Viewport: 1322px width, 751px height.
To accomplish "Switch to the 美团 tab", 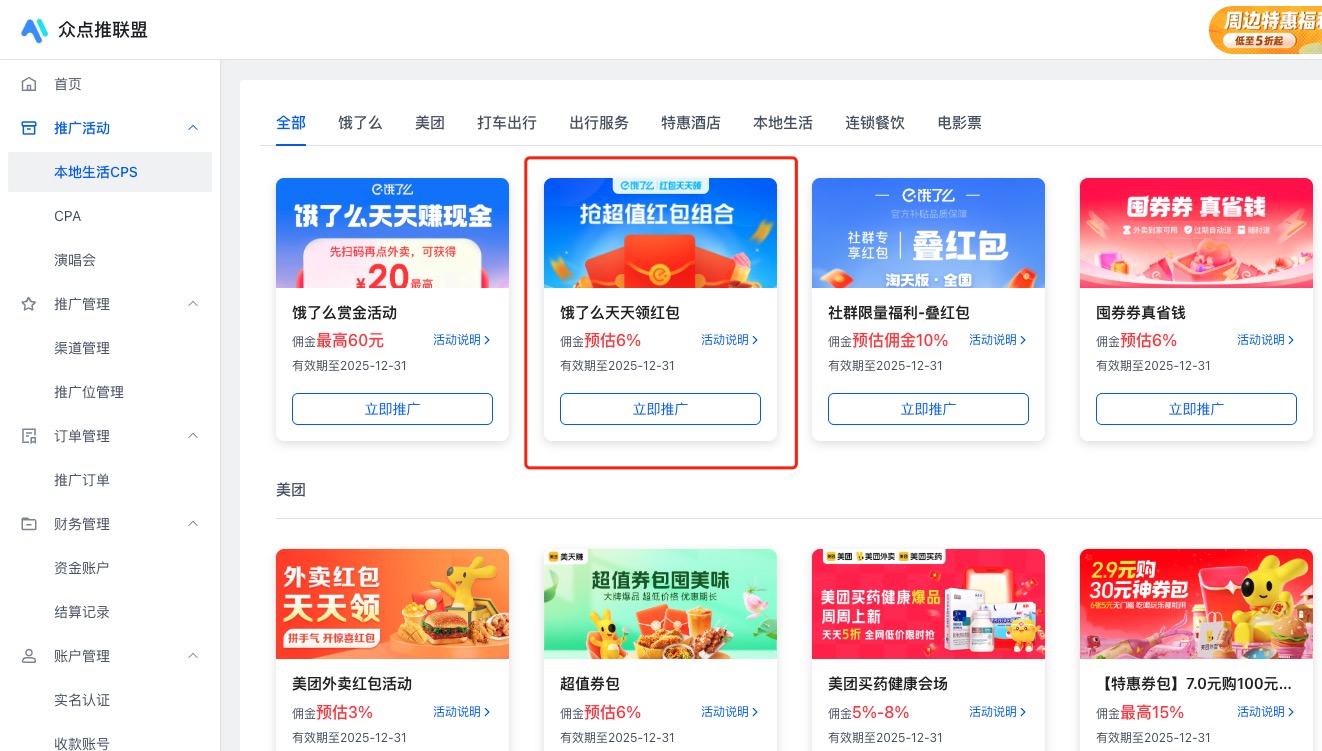I will pos(430,123).
